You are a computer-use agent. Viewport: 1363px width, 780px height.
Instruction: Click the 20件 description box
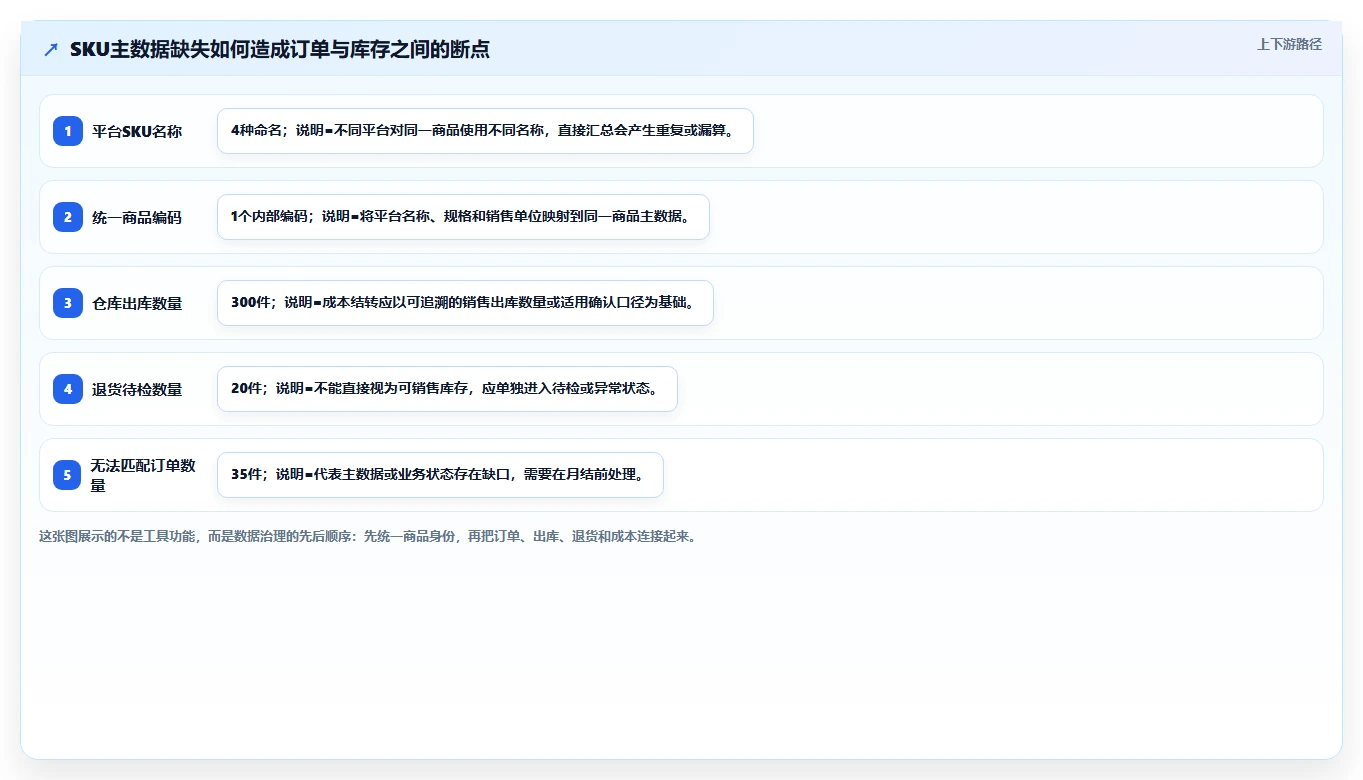pyautogui.click(x=447, y=389)
